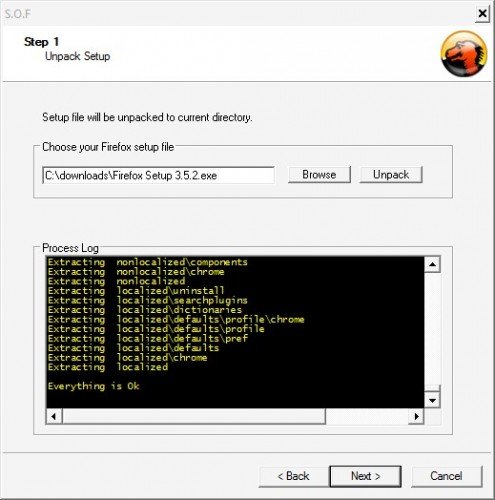495x500 pixels.
Task: Click the log scroll left arrow
Action: (x=54, y=416)
